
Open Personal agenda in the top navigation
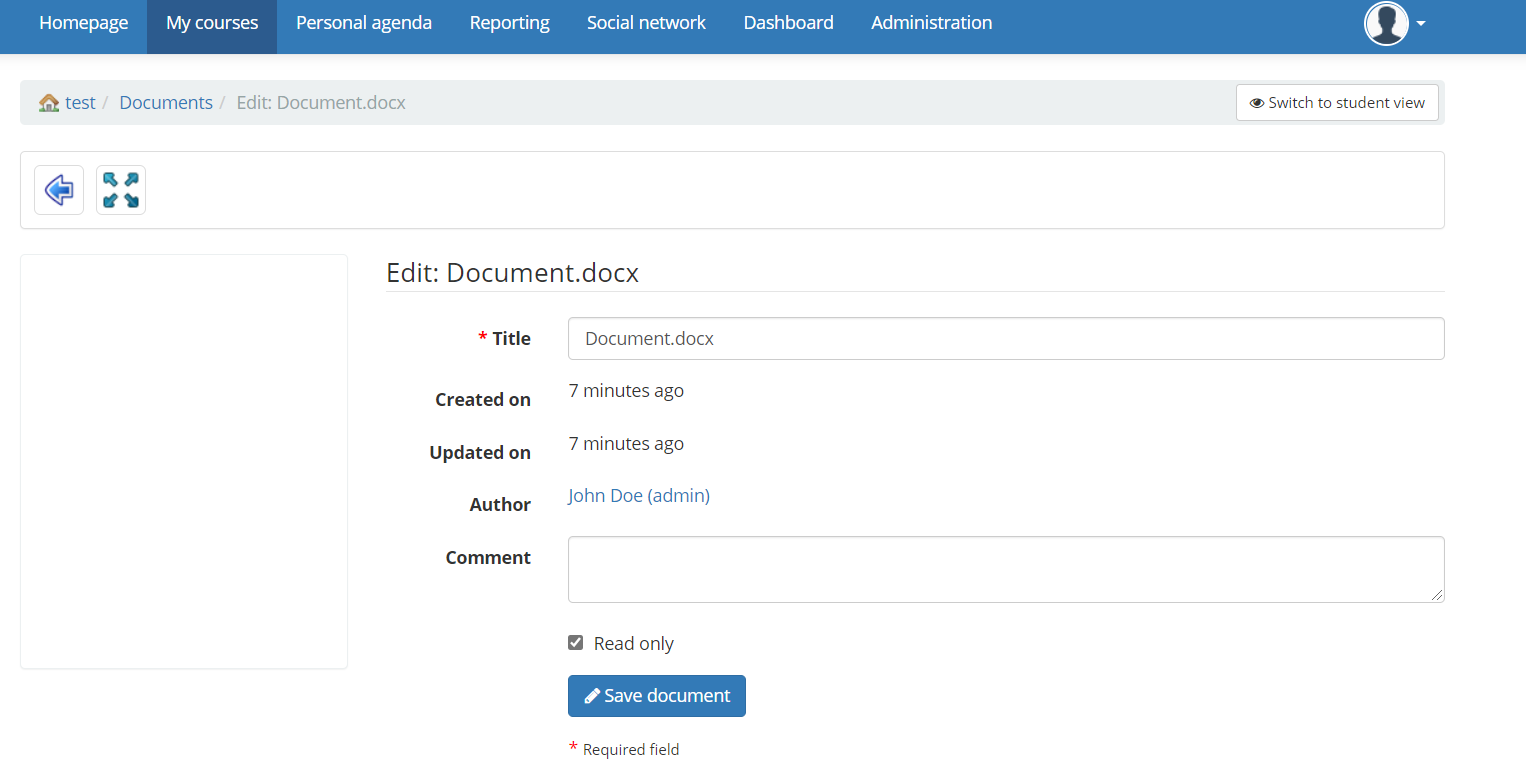pos(364,23)
